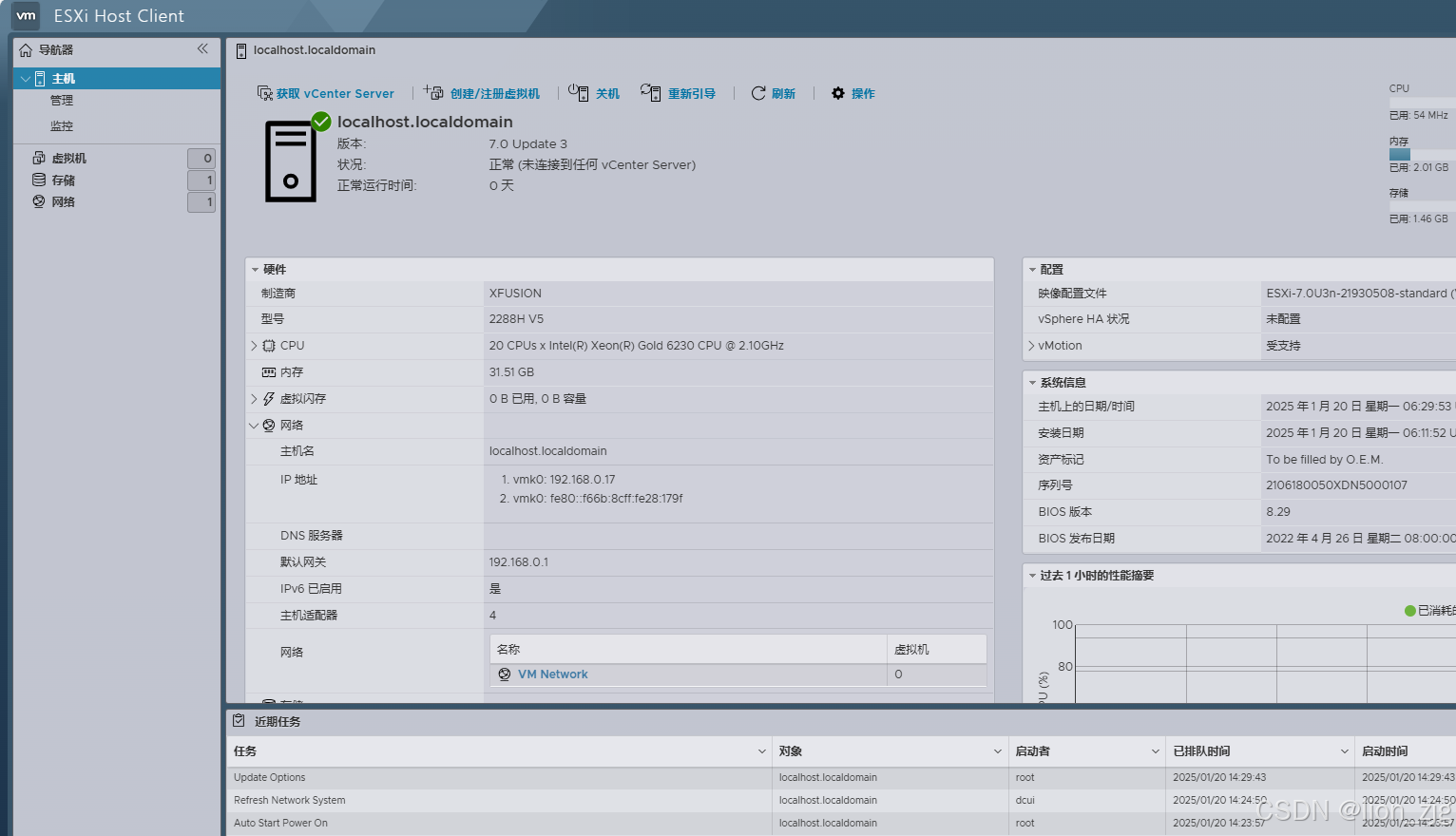Click the Shut down power icon
Image resolution: width=1456 pixels, height=836 pixels.
(578, 92)
